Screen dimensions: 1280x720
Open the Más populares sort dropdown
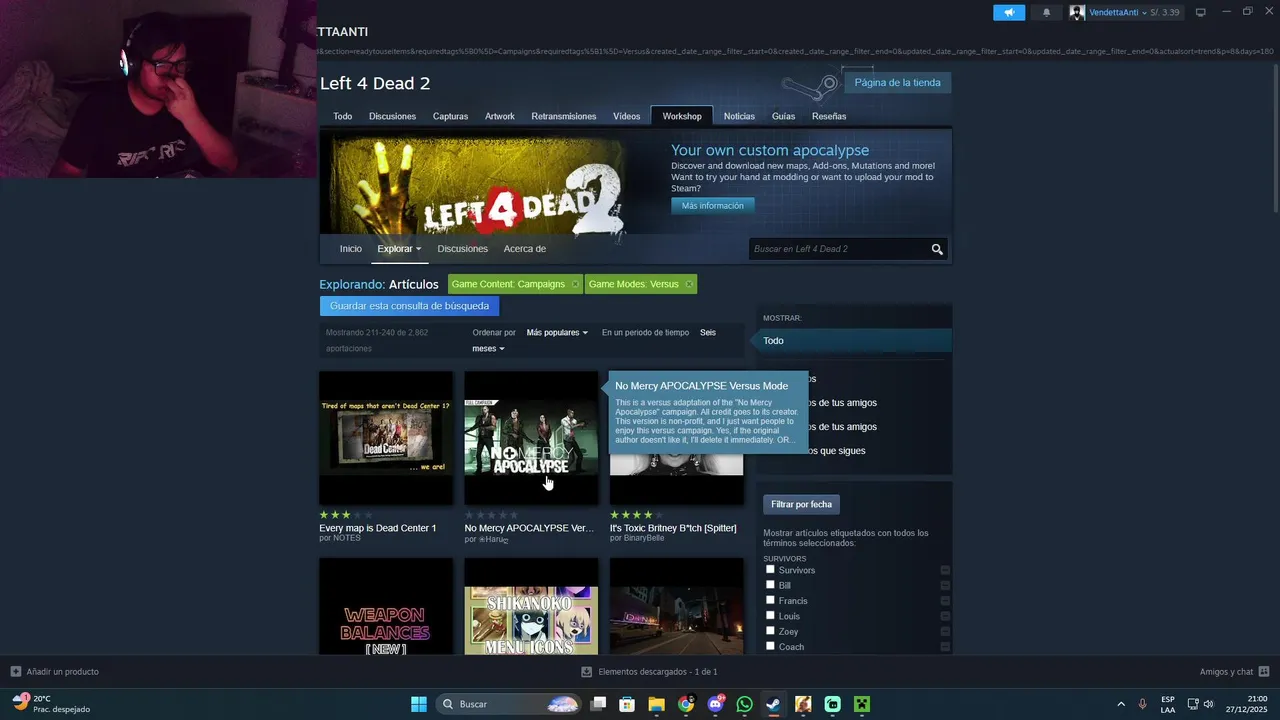point(557,332)
